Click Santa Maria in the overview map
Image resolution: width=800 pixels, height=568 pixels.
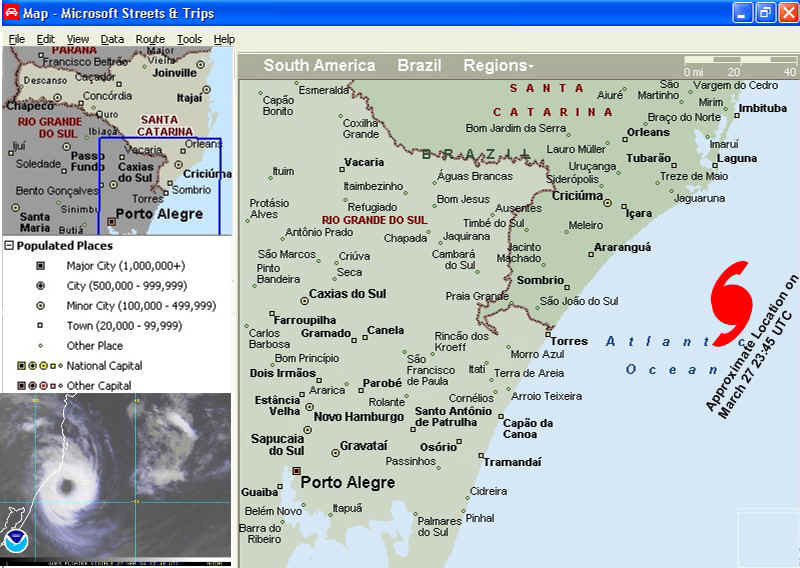point(35,222)
